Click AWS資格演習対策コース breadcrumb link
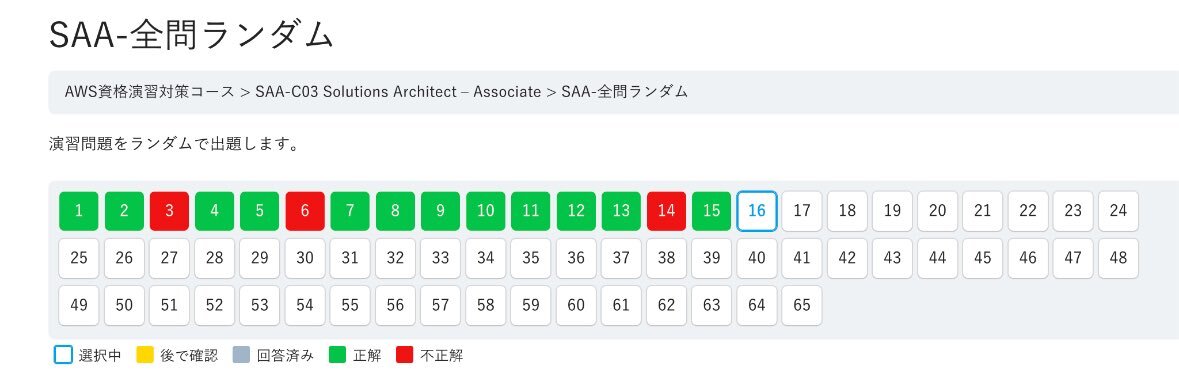The height and width of the screenshot is (382, 1179). pyautogui.click(x=150, y=92)
